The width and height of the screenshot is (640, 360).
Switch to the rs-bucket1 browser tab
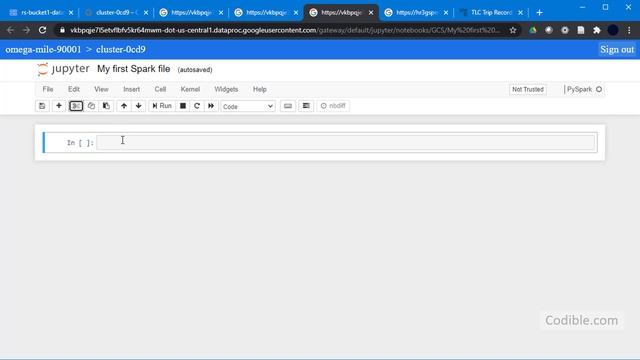coord(41,13)
